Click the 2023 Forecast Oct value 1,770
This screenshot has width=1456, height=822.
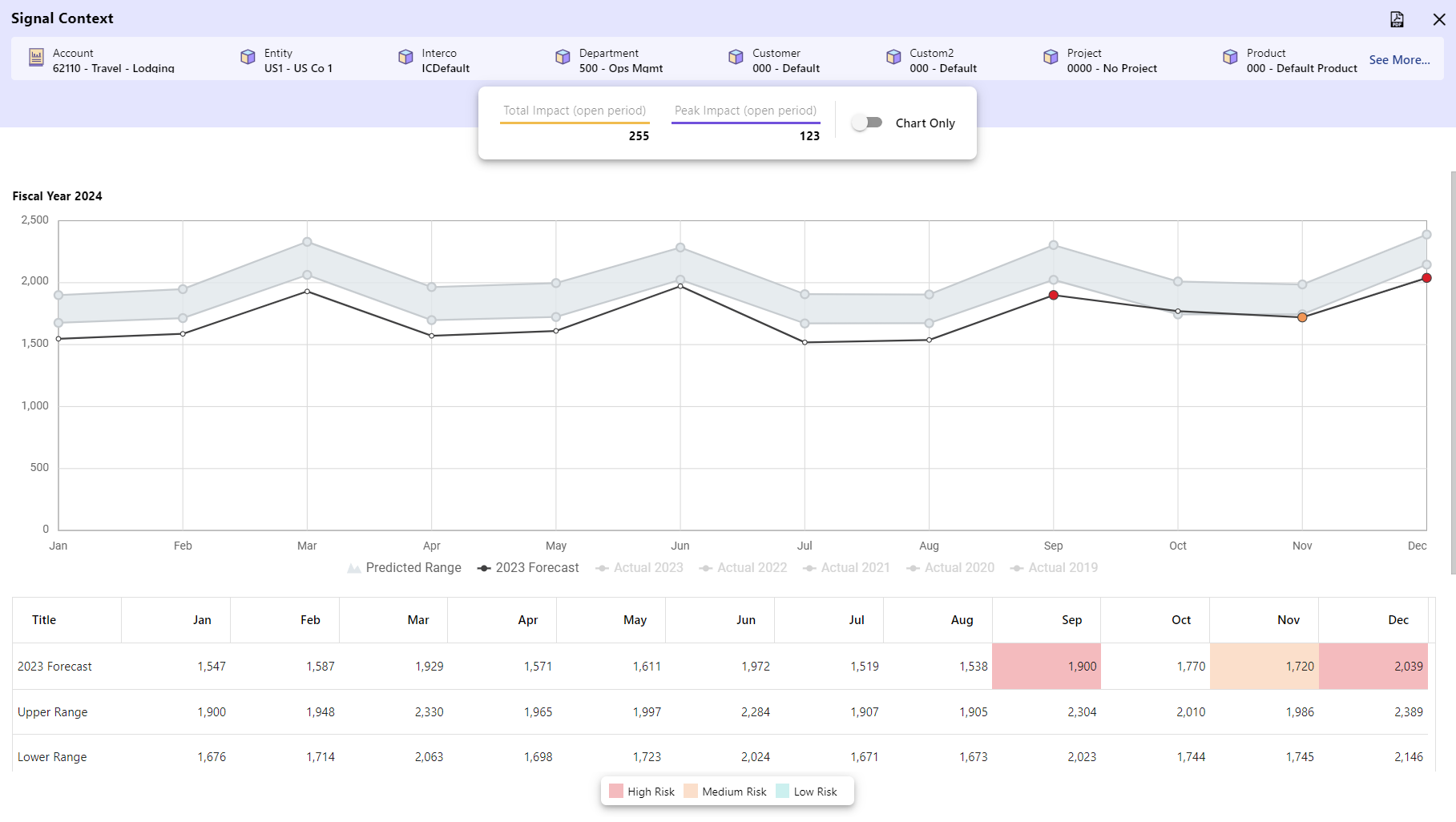point(1191,667)
